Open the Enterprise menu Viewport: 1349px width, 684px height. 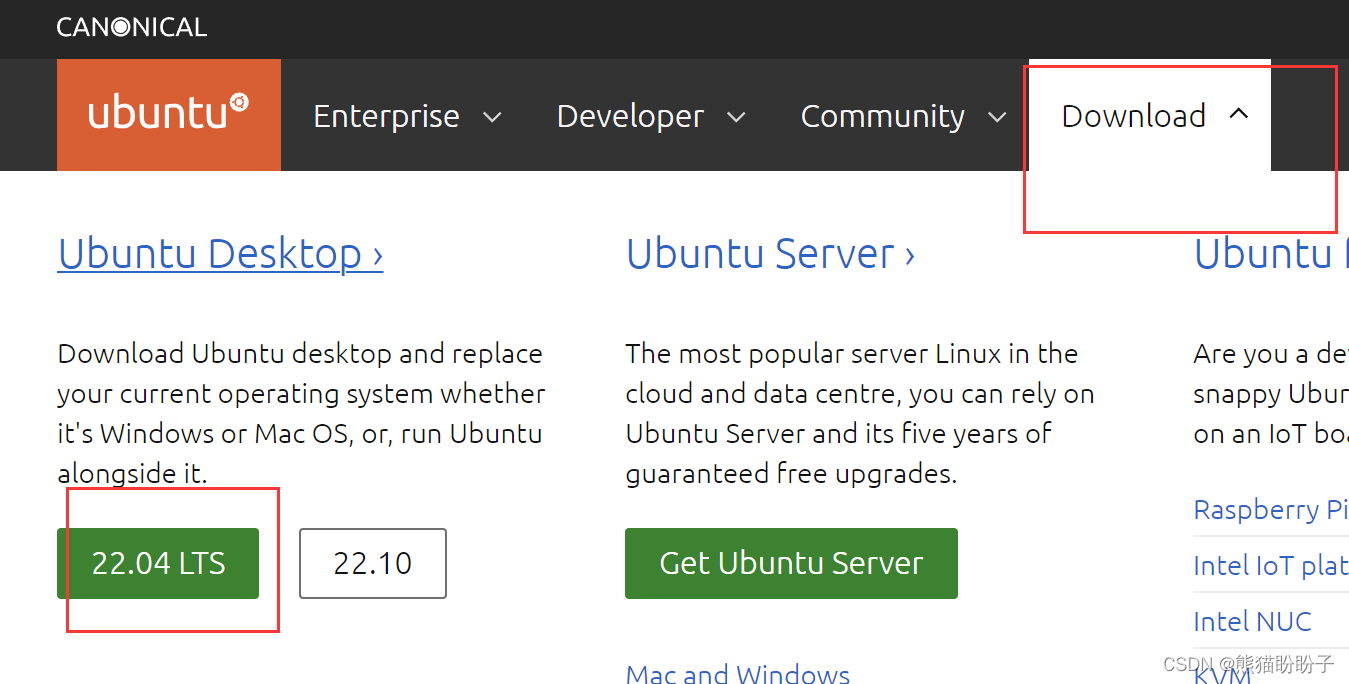(x=386, y=116)
